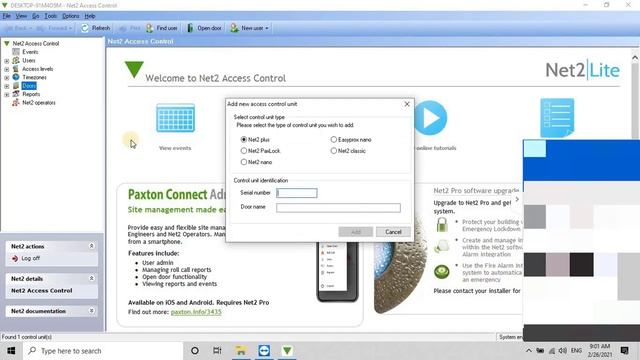This screenshot has width=640, height=360.
Task: Click the Print toolbar icon
Action: (x=122, y=28)
